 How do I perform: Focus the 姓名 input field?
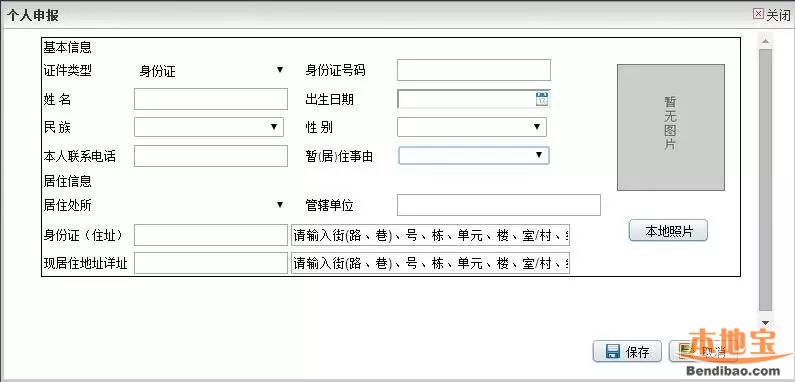tap(211, 99)
